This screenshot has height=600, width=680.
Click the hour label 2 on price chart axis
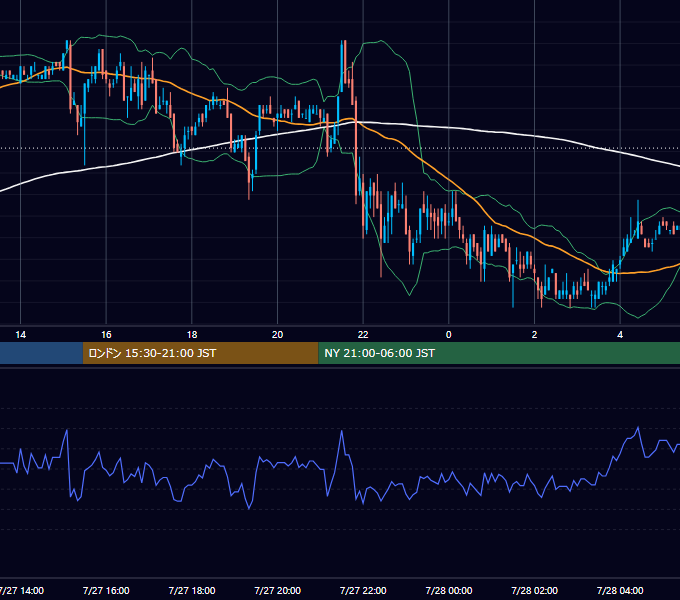pyautogui.click(x=534, y=335)
